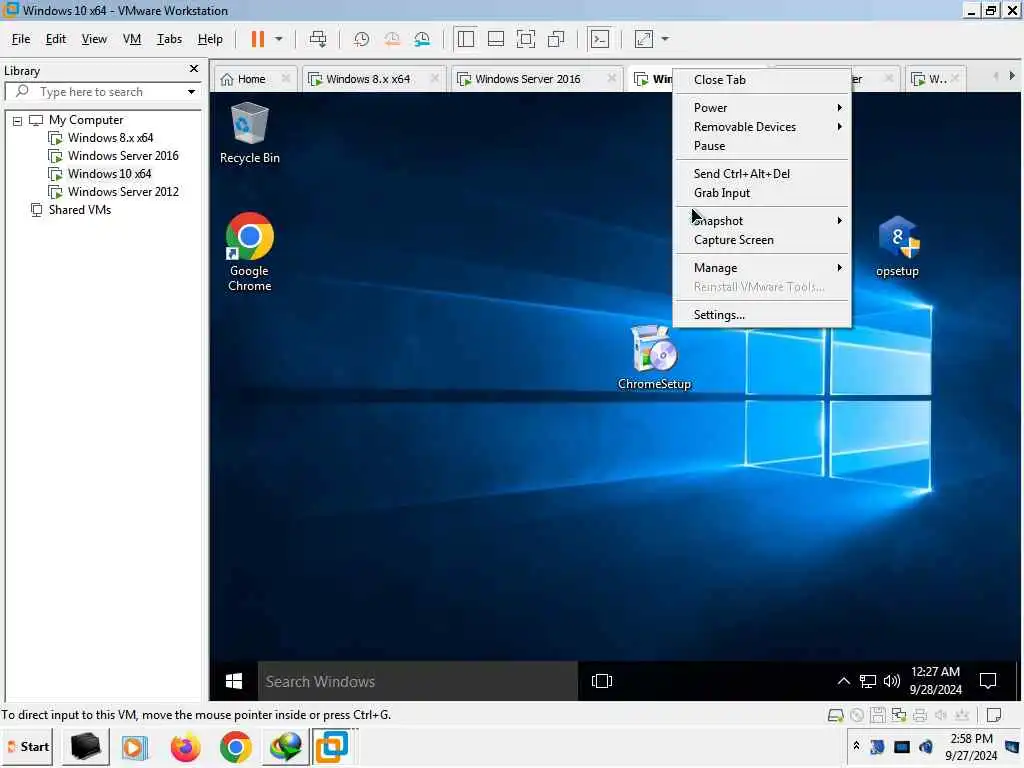Expand the Manage submenu
This screenshot has width=1024, height=768.
pyautogui.click(x=762, y=268)
